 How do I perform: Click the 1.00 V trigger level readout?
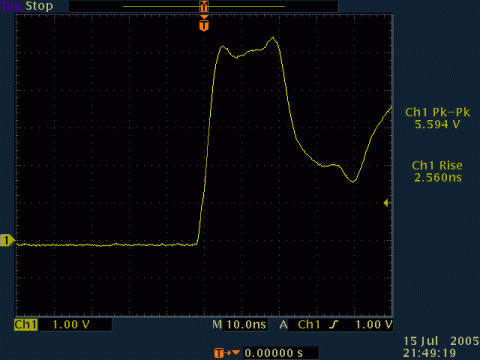[374, 324]
